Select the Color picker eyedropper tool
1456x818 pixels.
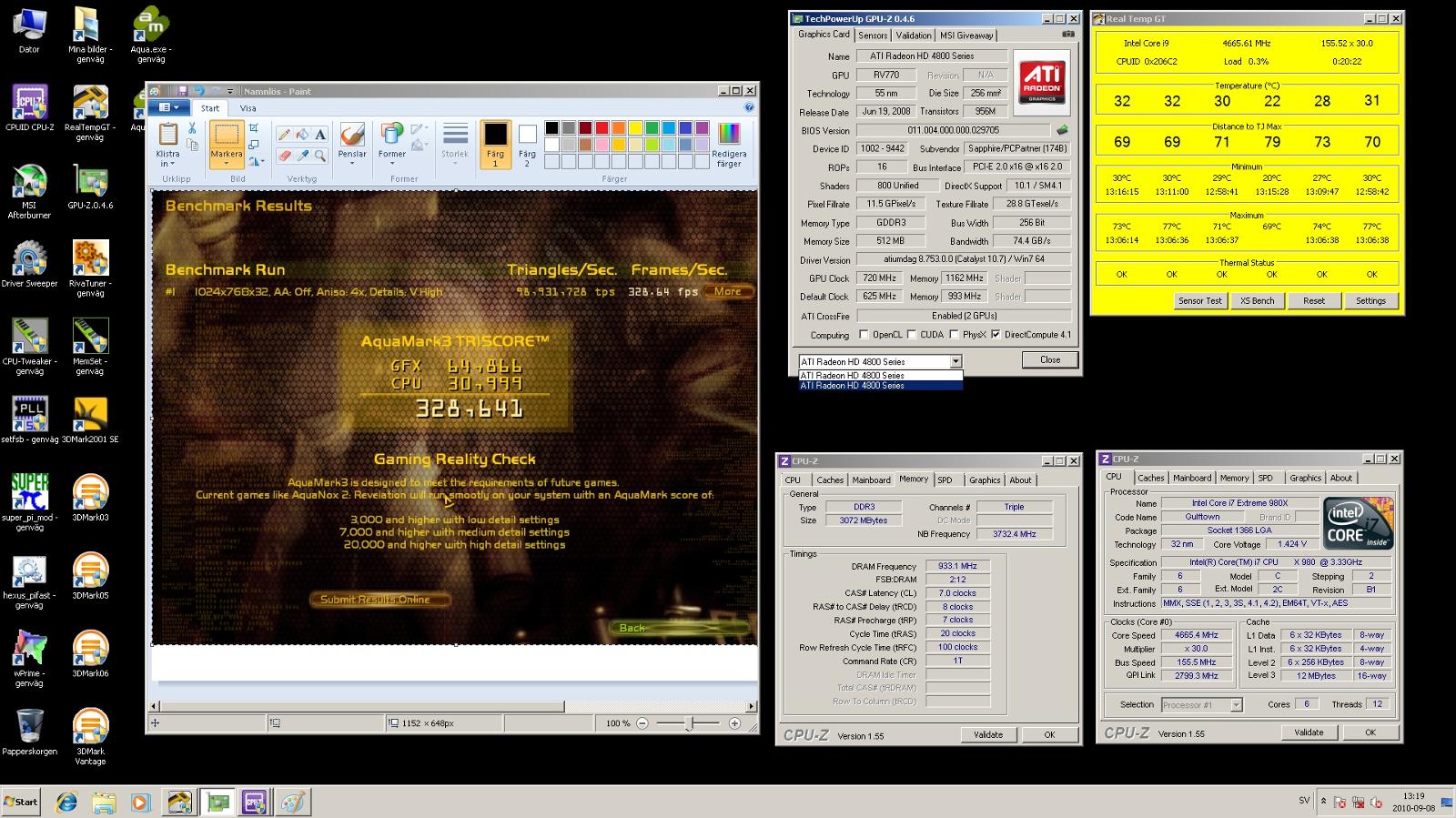(x=302, y=156)
